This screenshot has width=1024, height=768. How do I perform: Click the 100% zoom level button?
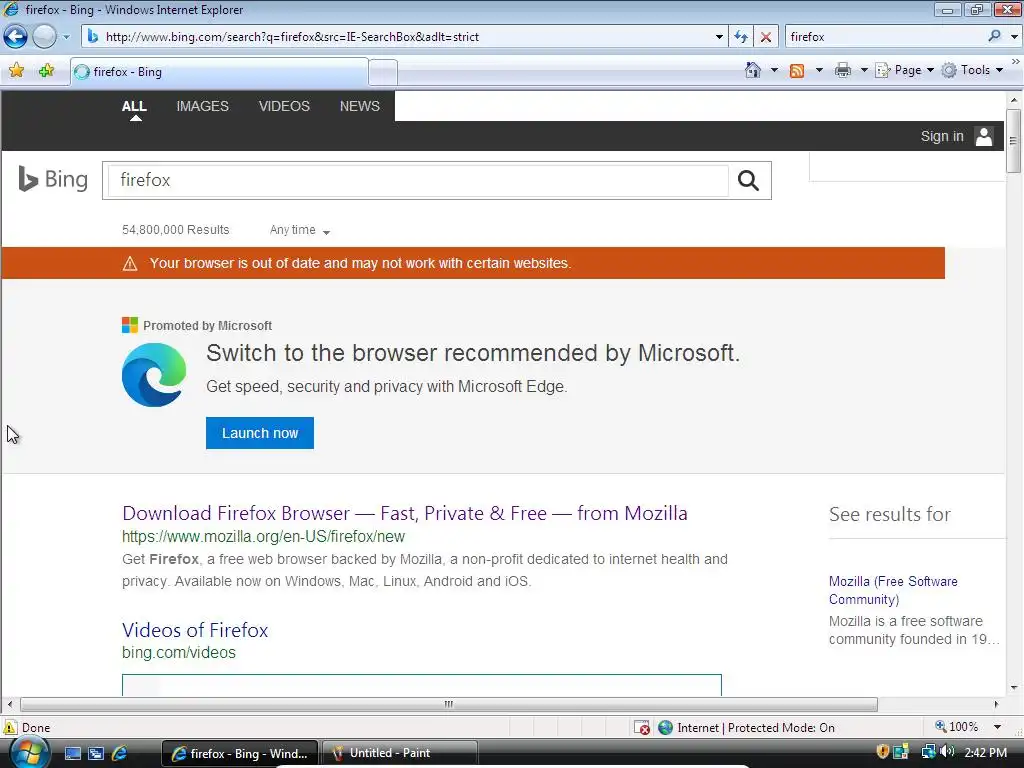point(957,727)
